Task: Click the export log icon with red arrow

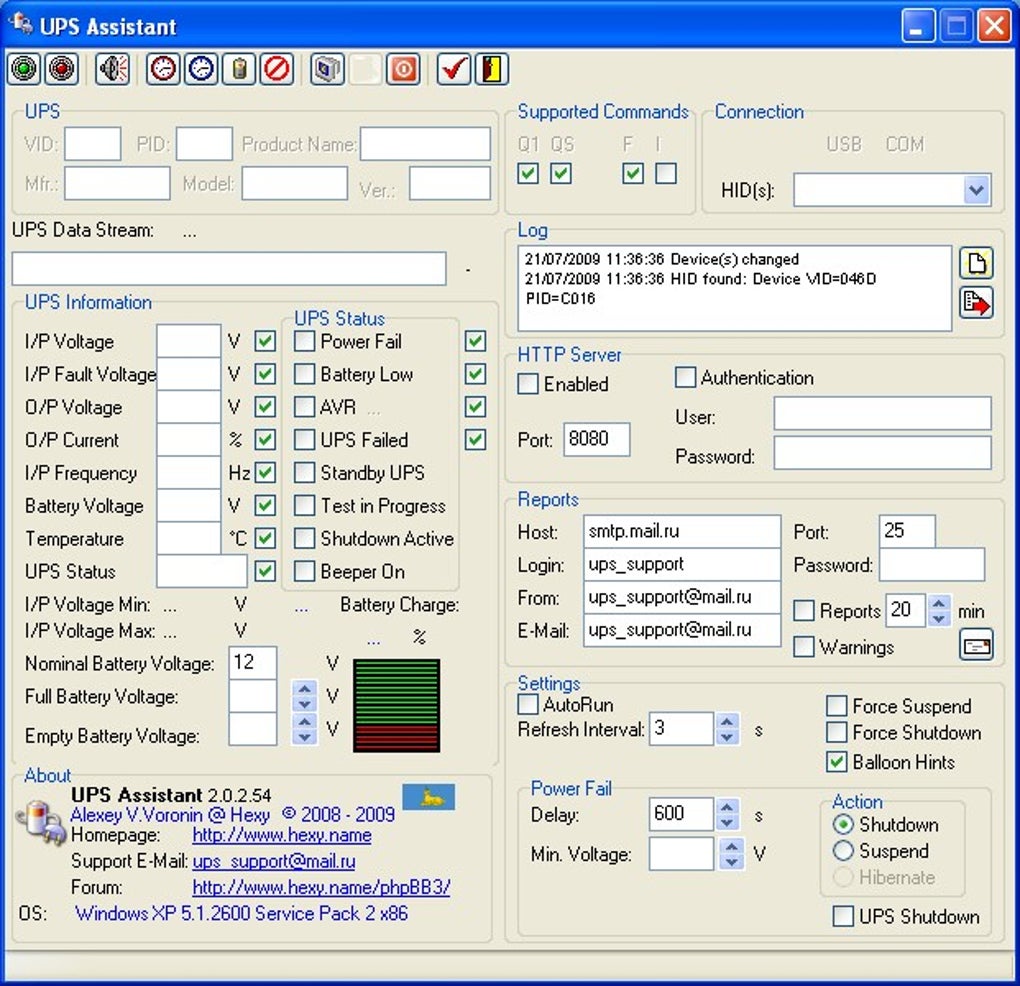Action: point(975,302)
